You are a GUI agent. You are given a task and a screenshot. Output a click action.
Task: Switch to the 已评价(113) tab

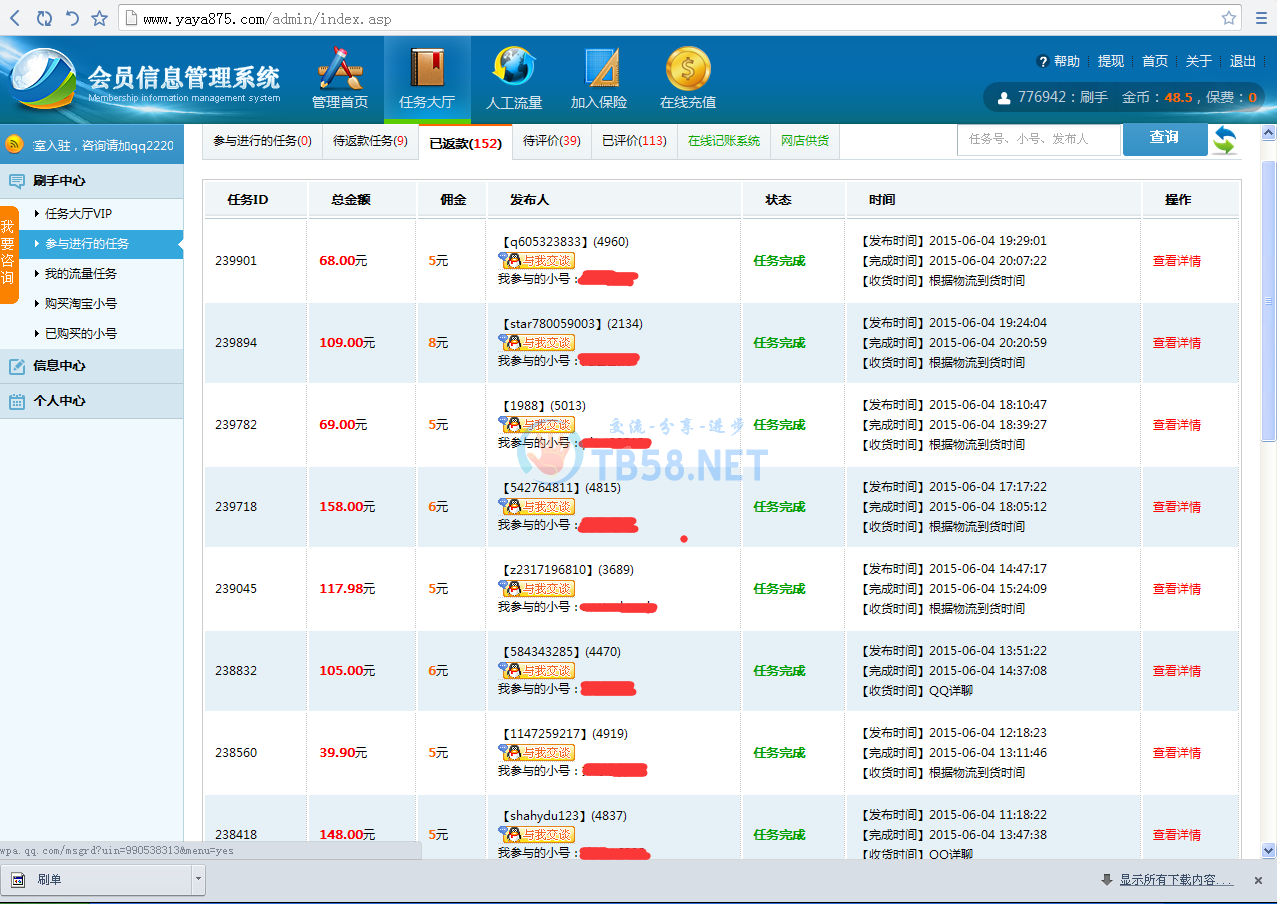(634, 142)
